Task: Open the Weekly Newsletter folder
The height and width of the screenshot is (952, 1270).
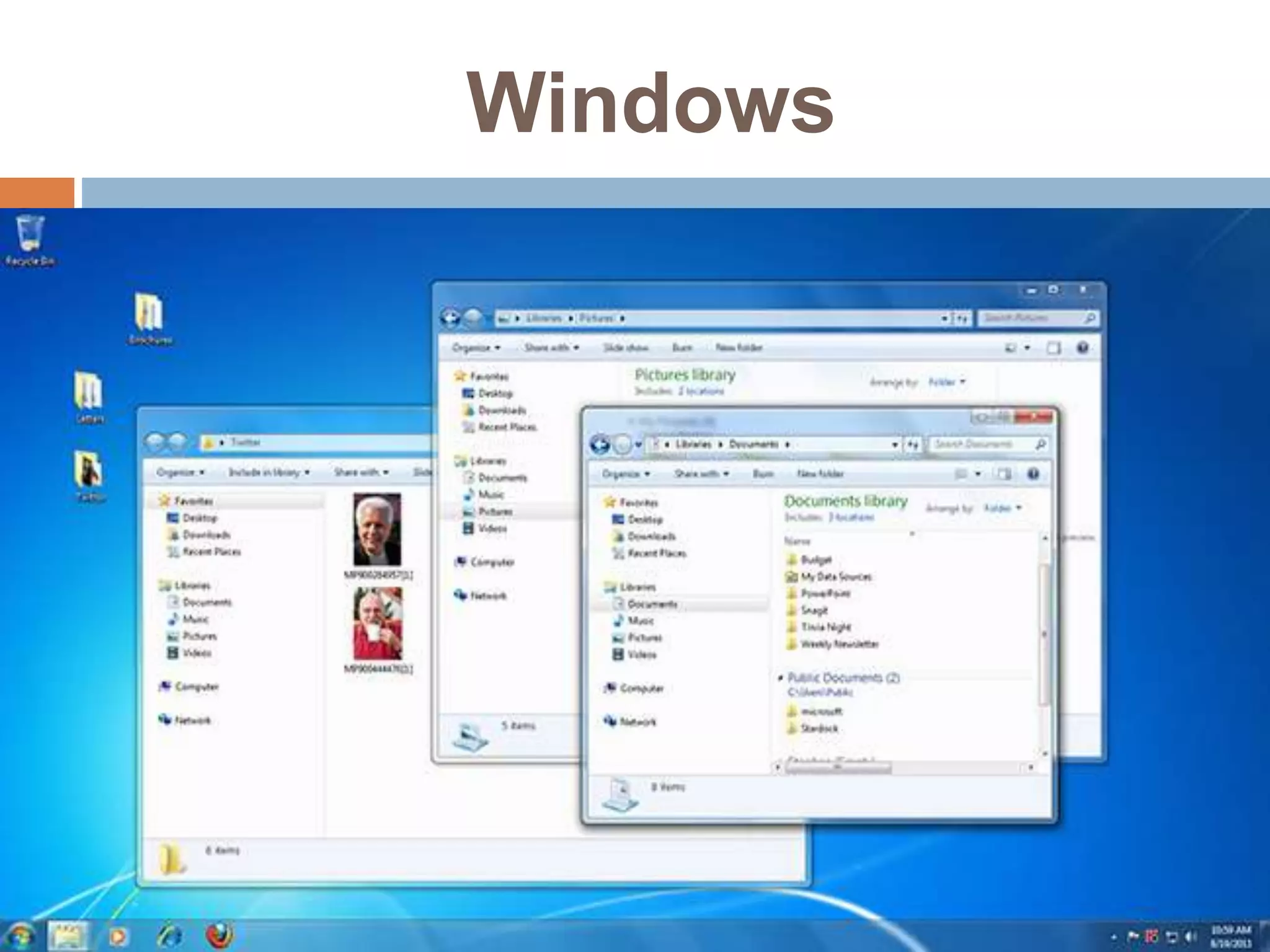Action: point(832,644)
